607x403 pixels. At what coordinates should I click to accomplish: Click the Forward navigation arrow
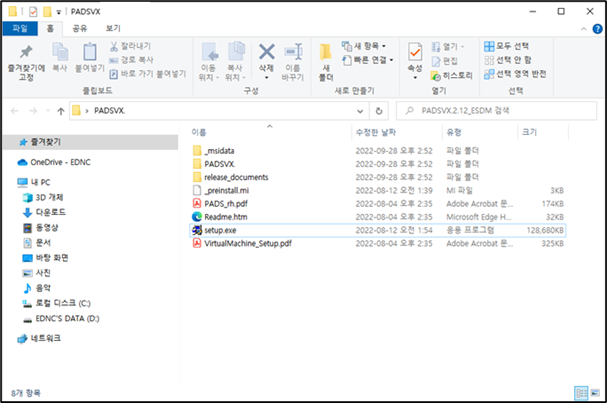(x=33, y=111)
